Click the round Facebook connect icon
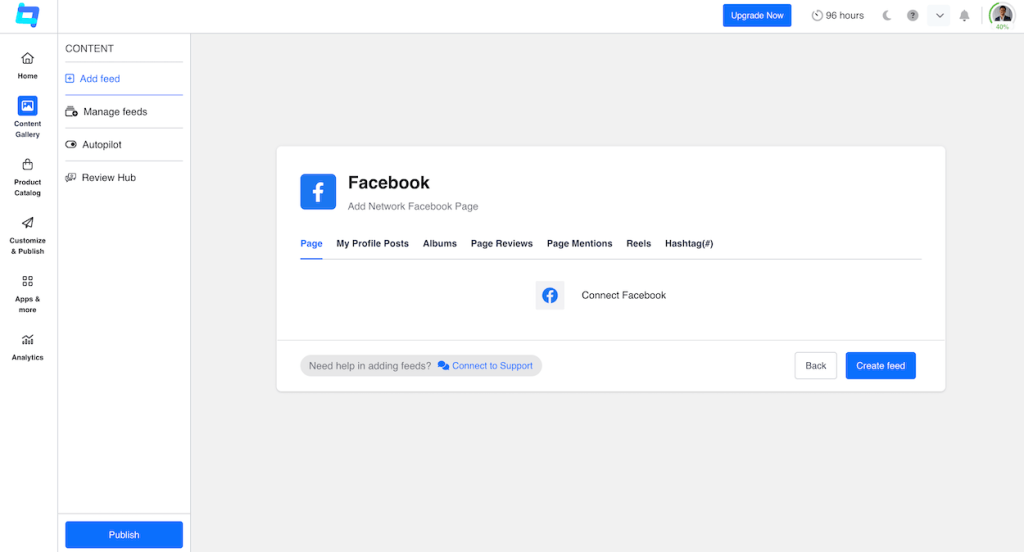1024x552 pixels. coord(550,295)
